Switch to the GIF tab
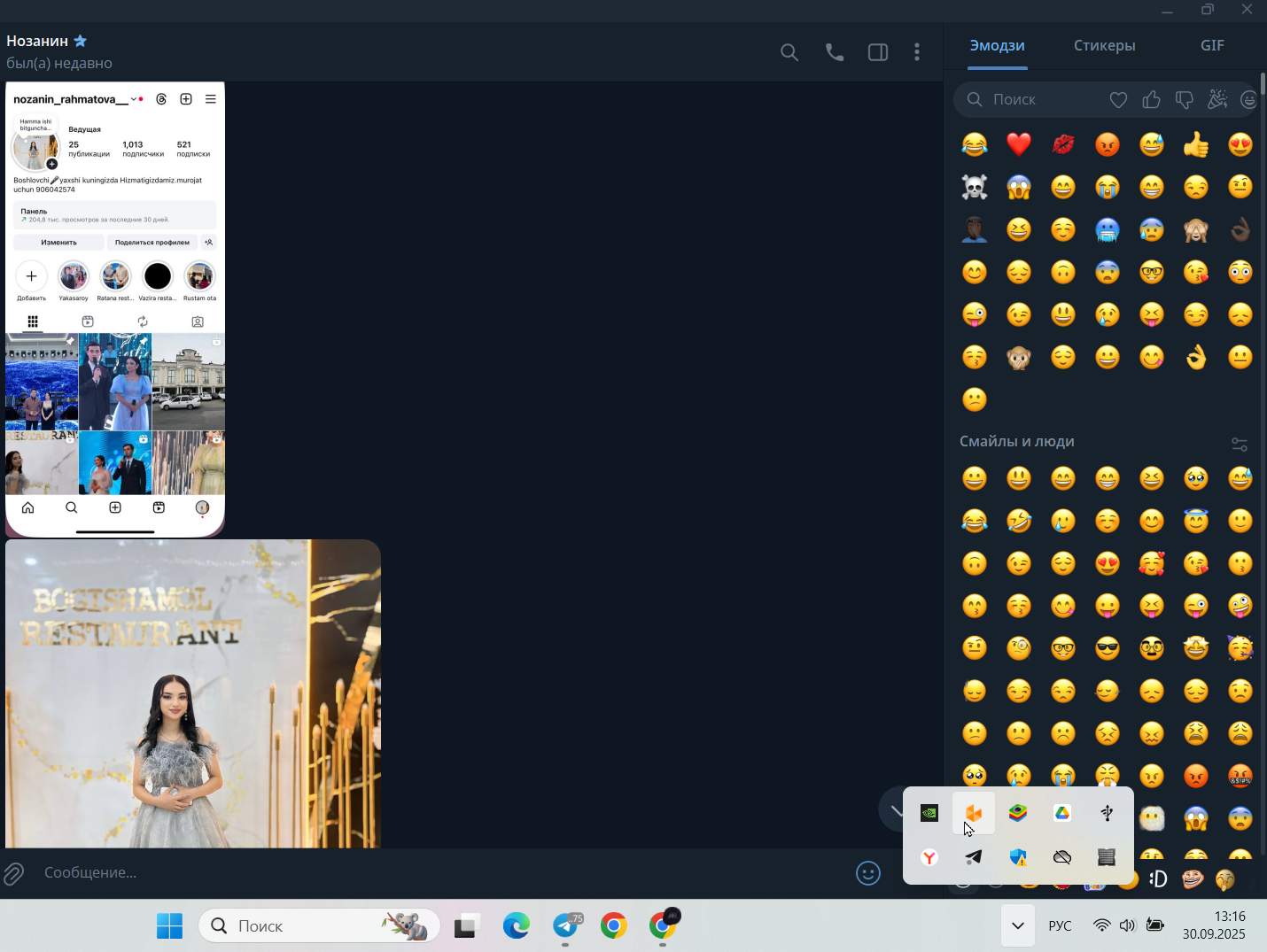1267x952 pixels. 1212,45
